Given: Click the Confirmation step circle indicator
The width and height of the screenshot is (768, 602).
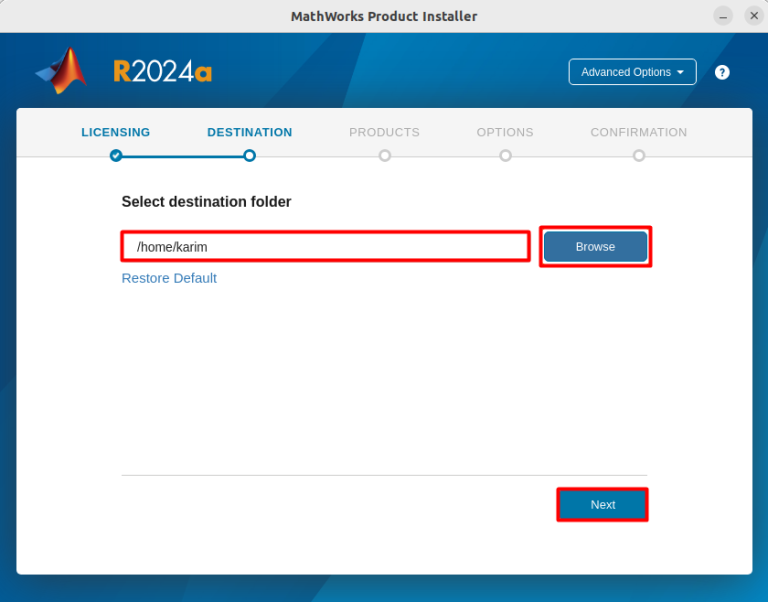Looking at the screenshot, I should [x=638, y=155].
